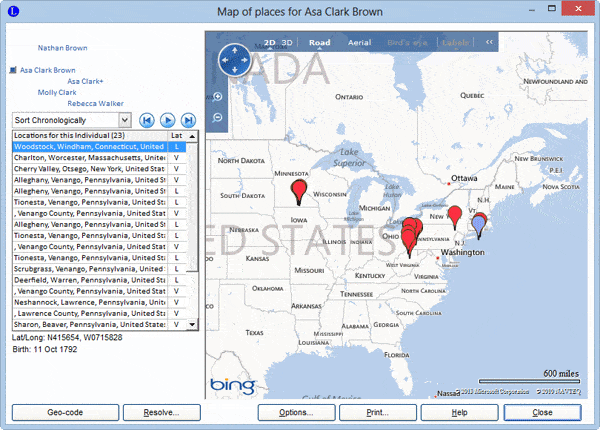Click the location list scrollbar thumb
600x430 pixels.
click(x=192, y=208)
